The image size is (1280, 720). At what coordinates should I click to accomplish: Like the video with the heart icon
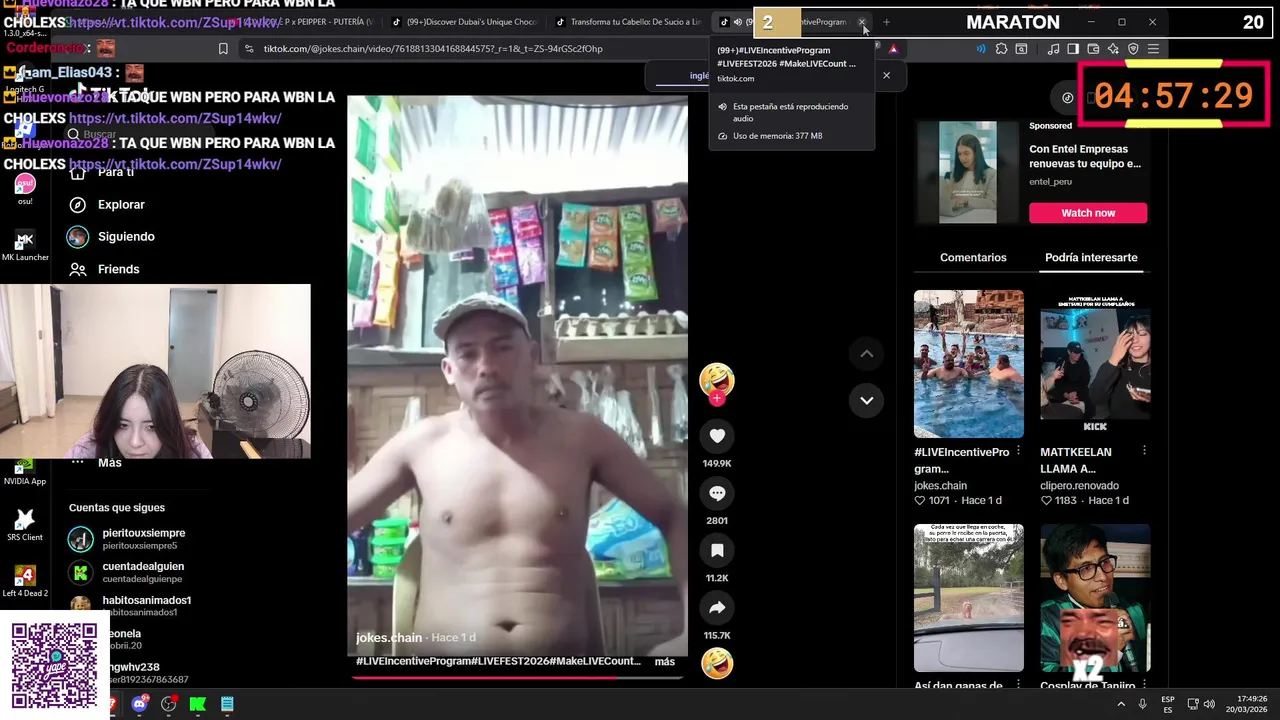tap(717, 436)
